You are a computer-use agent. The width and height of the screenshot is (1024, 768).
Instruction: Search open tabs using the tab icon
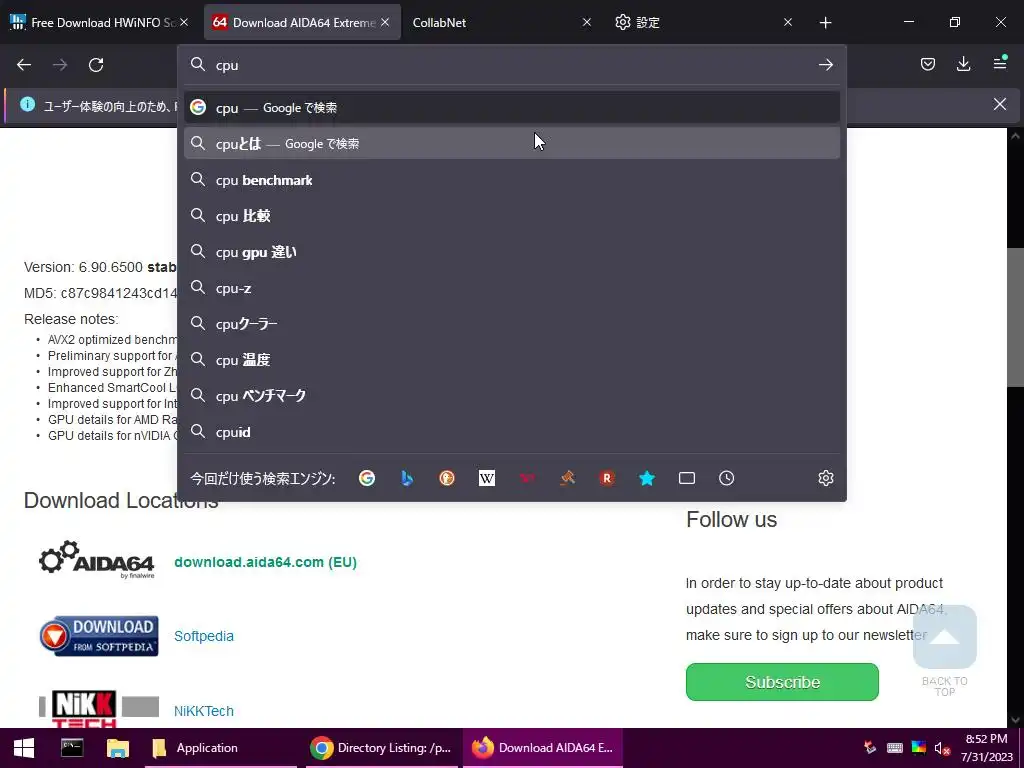(687, 478)
